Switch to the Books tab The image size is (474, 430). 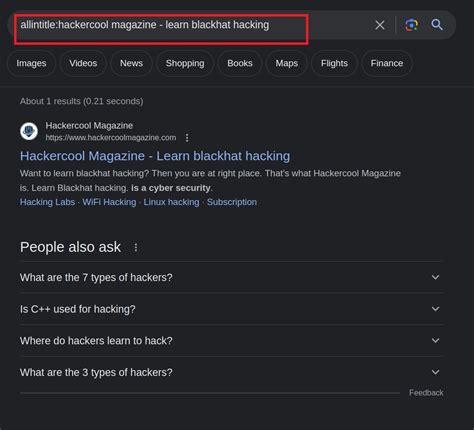pos(240,63)
